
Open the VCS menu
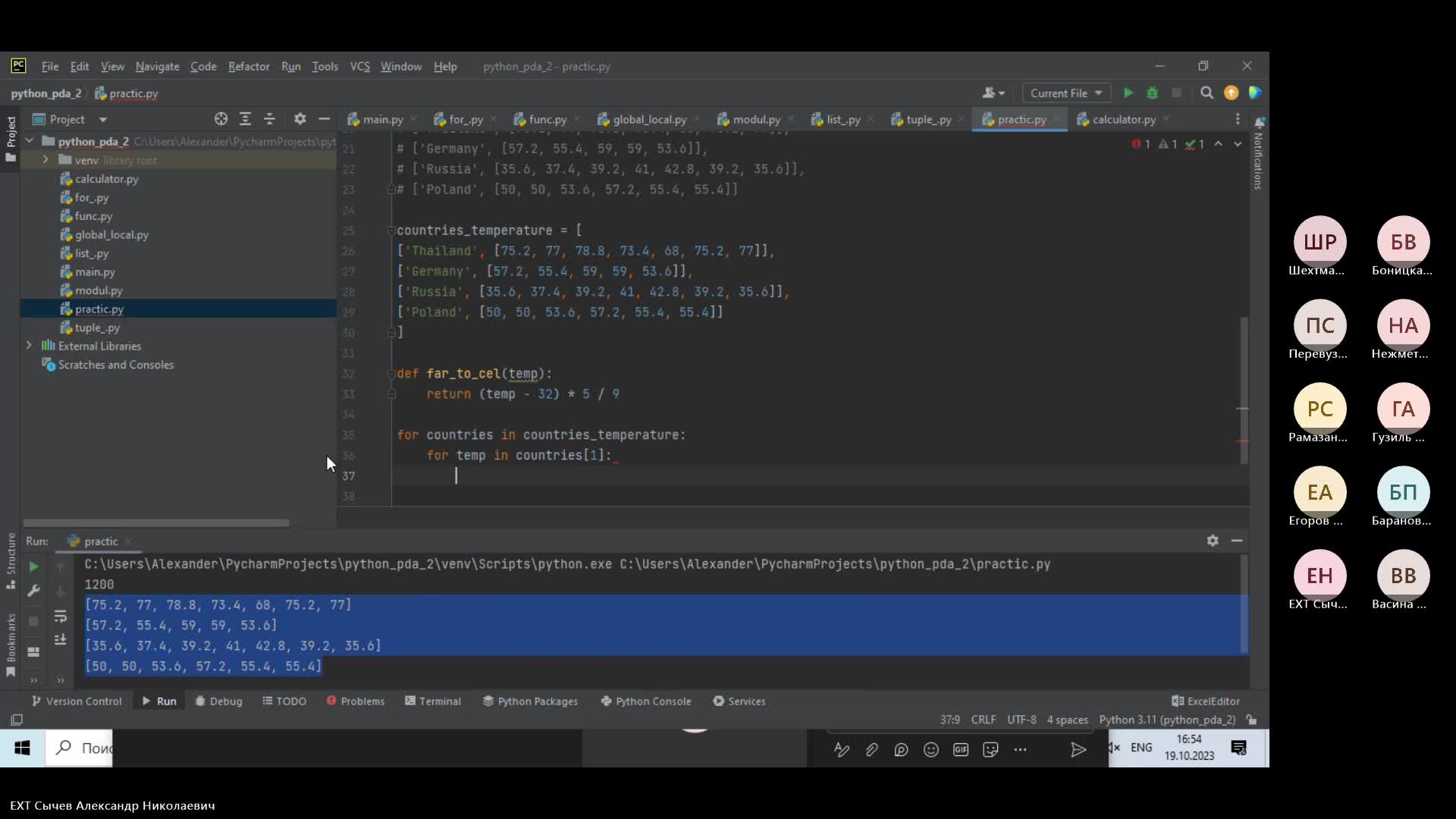[x=359, y=67]
